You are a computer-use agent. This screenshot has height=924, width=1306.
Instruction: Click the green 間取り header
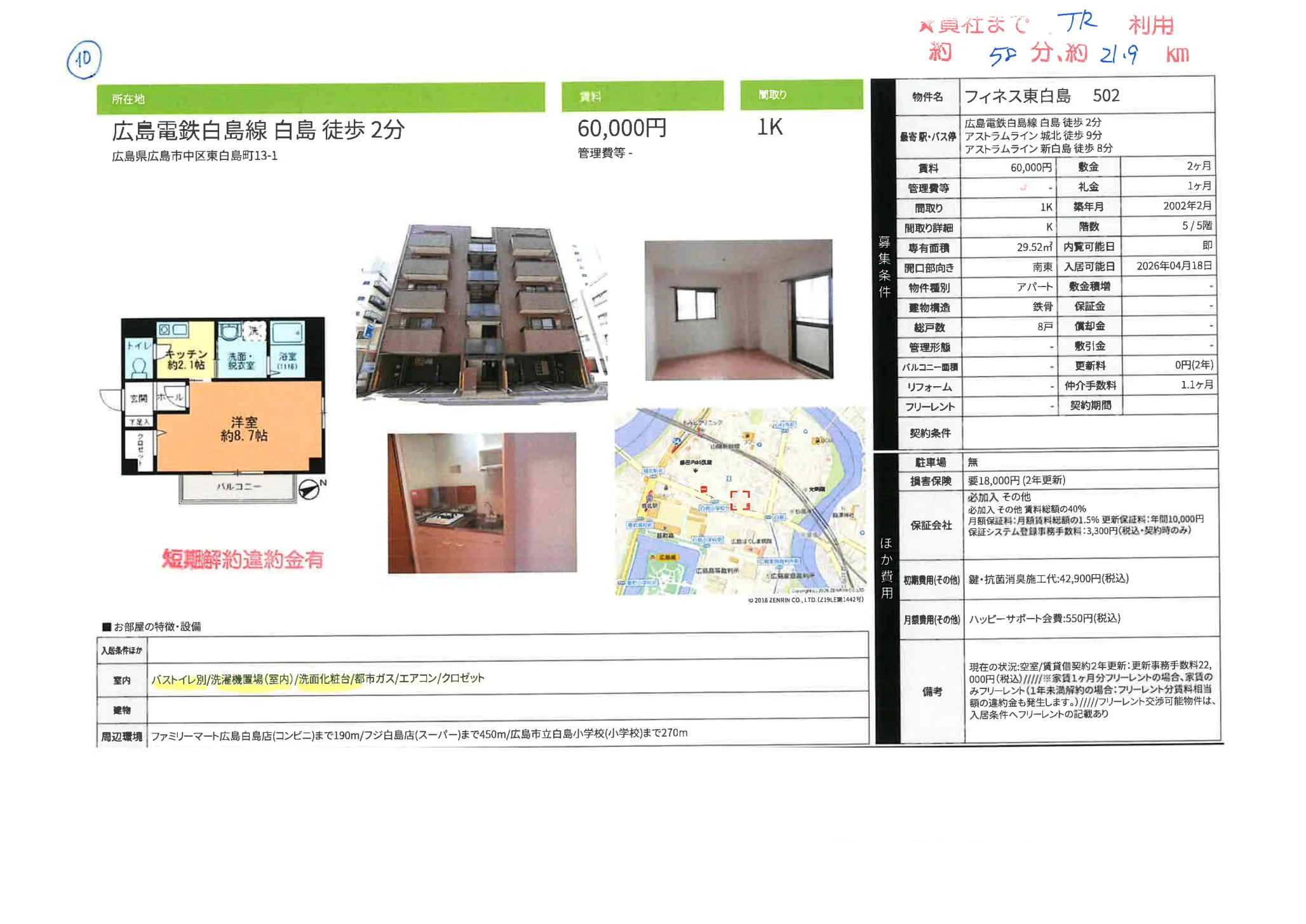coord(801,95)
